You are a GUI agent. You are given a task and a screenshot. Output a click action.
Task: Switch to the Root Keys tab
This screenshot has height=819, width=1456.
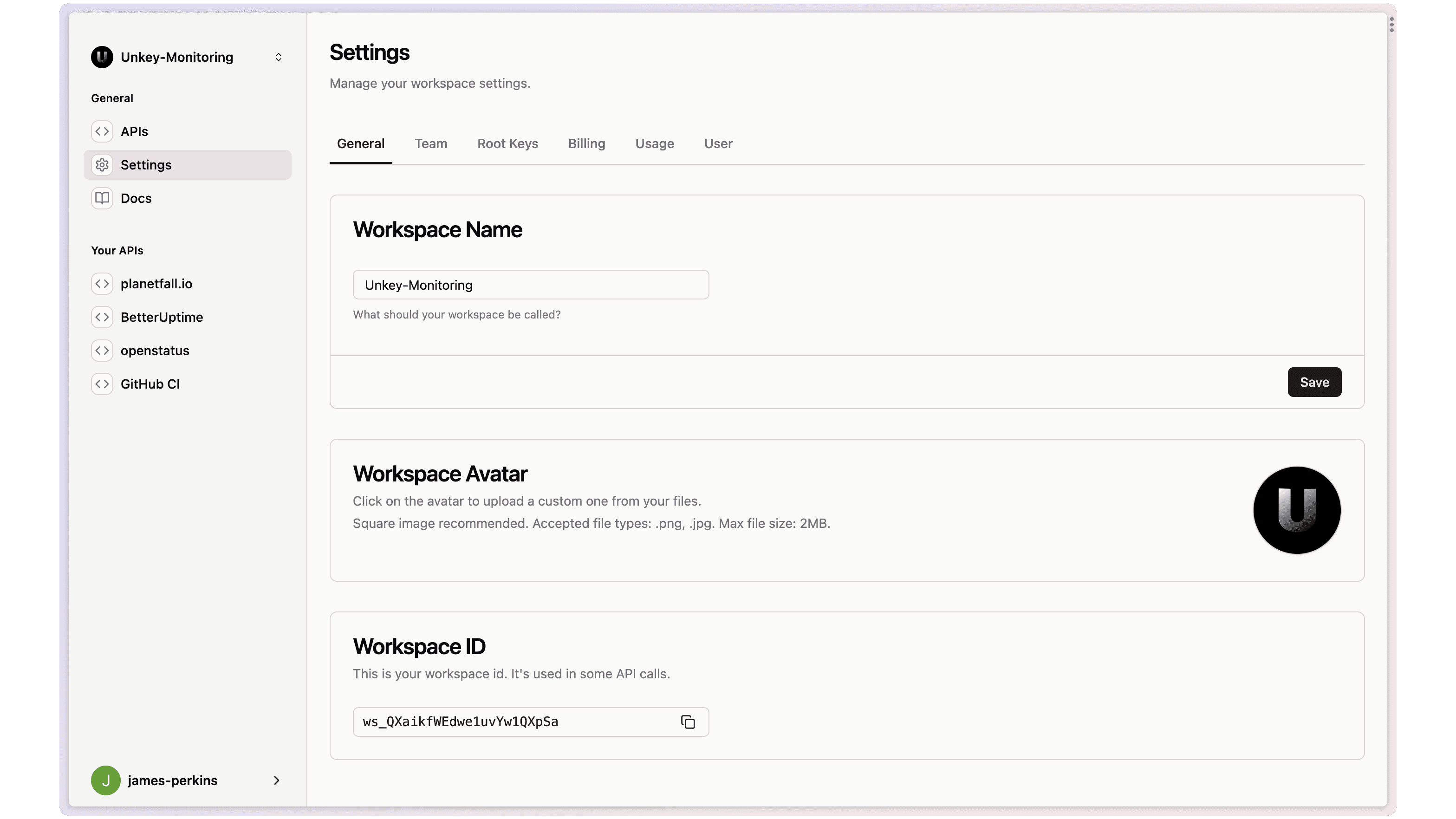tap(507, 143)
